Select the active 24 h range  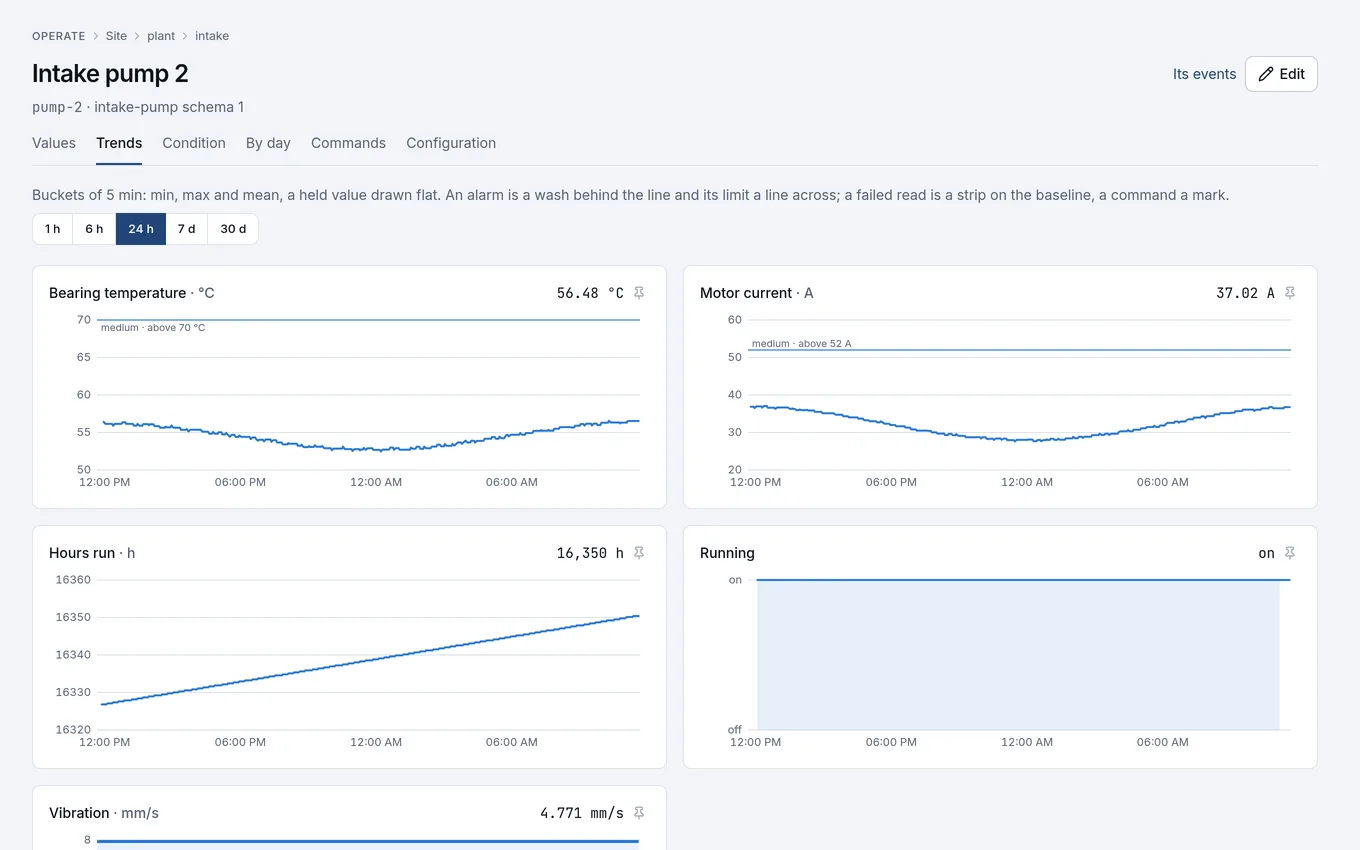pos(141,229)
